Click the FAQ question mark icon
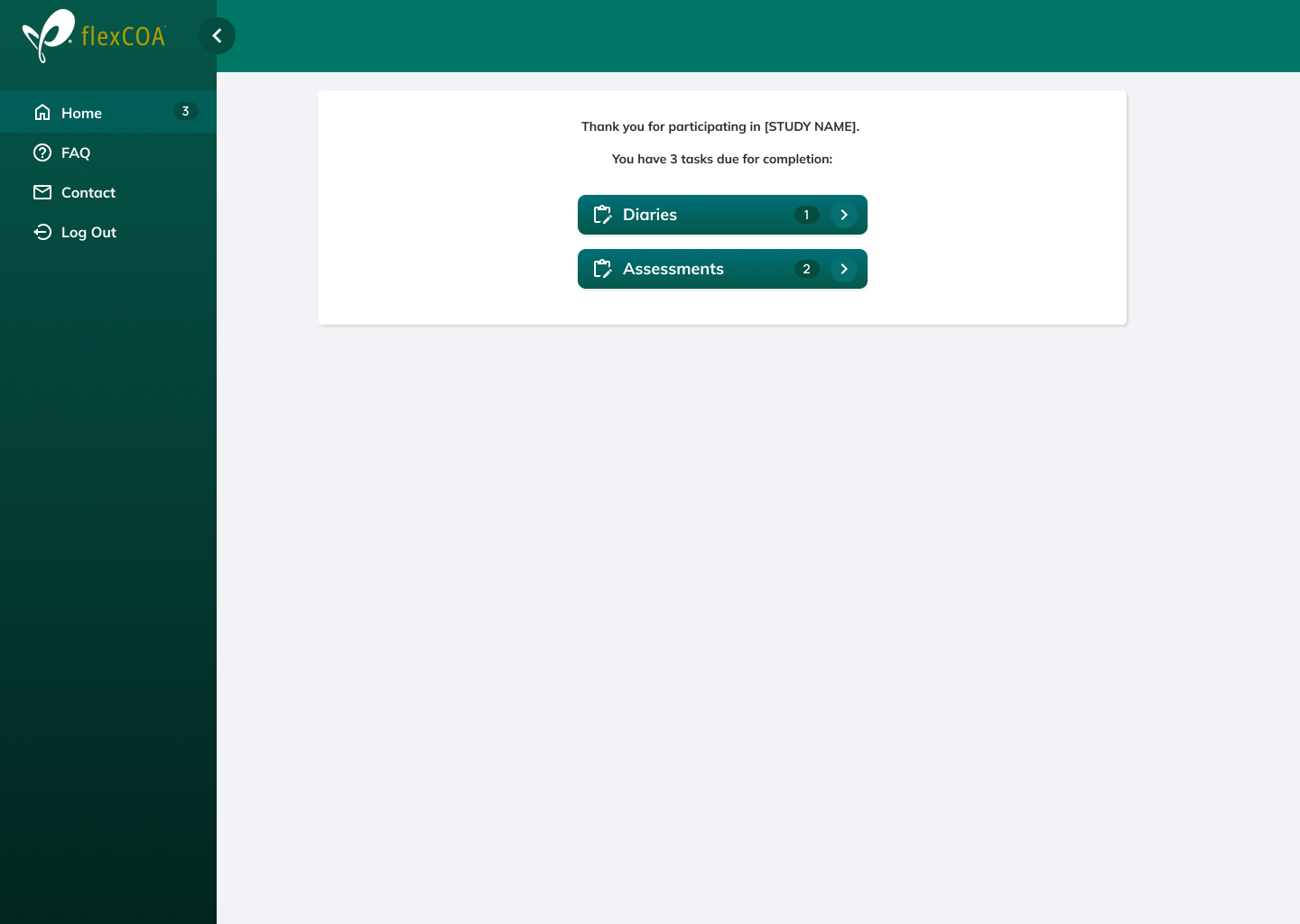The width and height of the screenshot is (1300, 924). pos(42,152)
